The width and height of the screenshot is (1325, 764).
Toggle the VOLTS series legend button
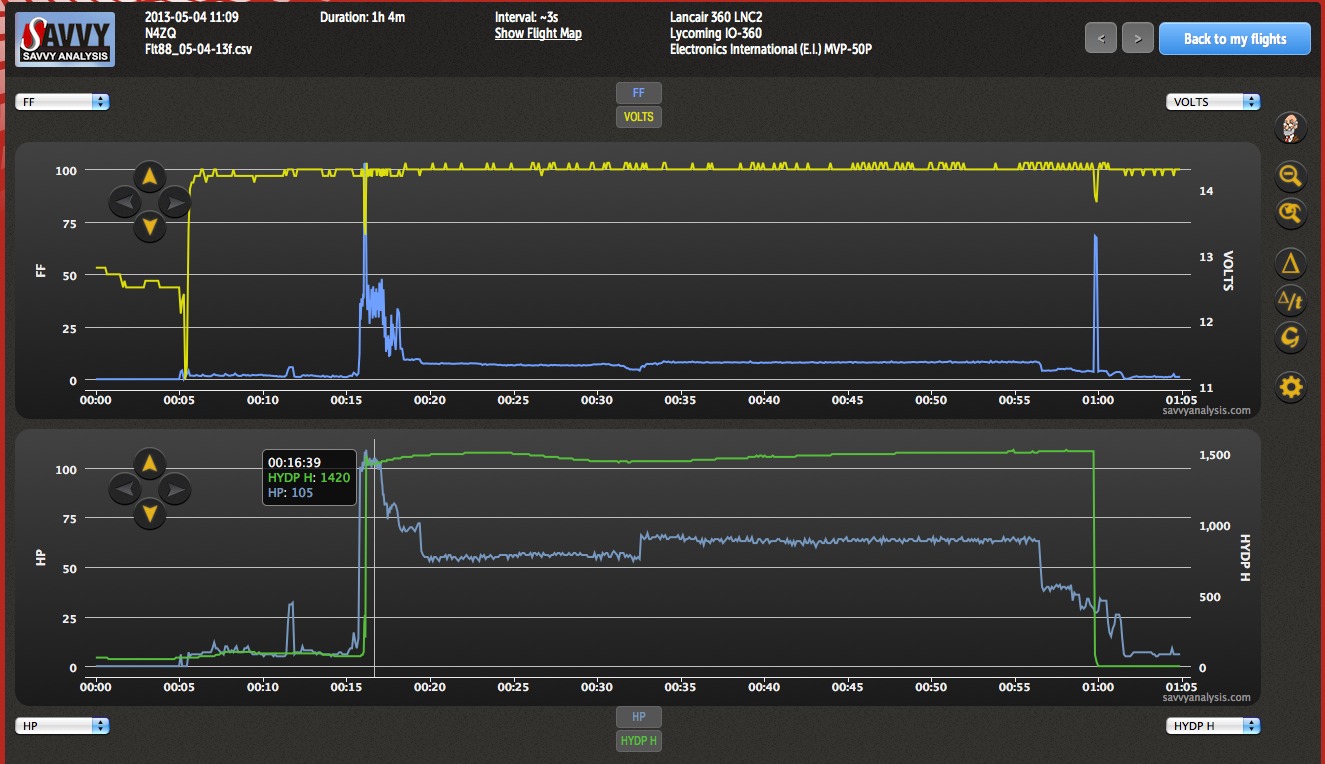(x=638, y=117)
